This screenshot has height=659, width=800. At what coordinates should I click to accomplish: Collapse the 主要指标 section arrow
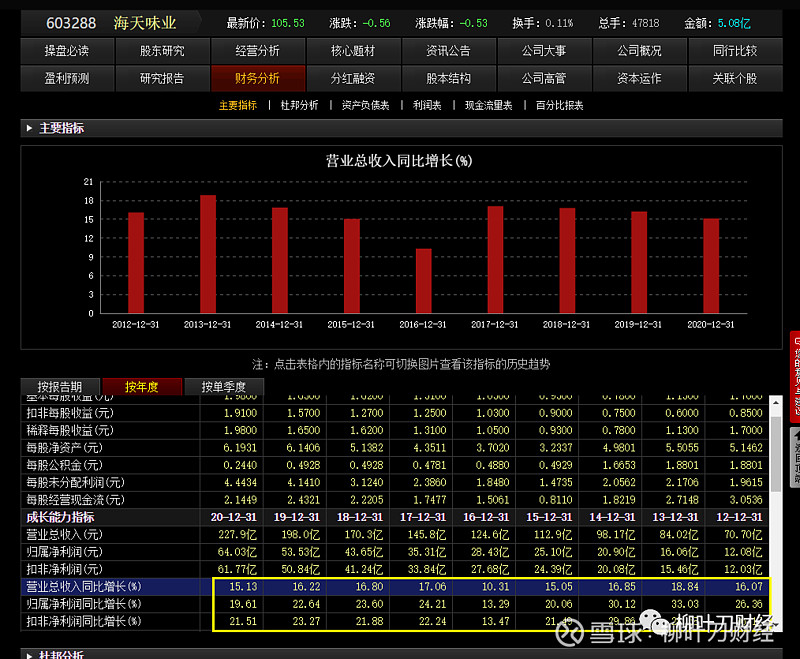tap(29, 128)
